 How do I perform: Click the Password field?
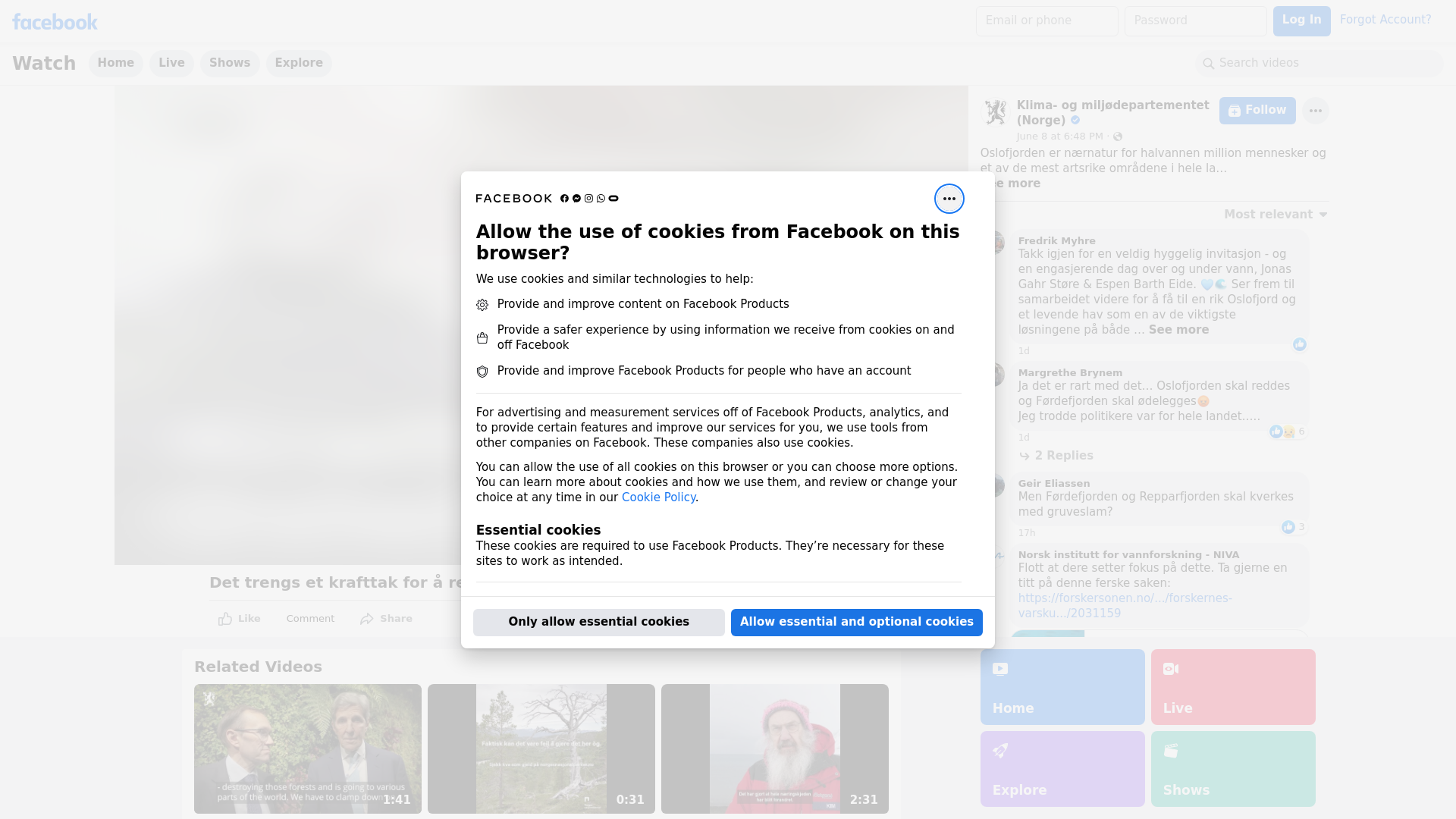[1195, 21]
